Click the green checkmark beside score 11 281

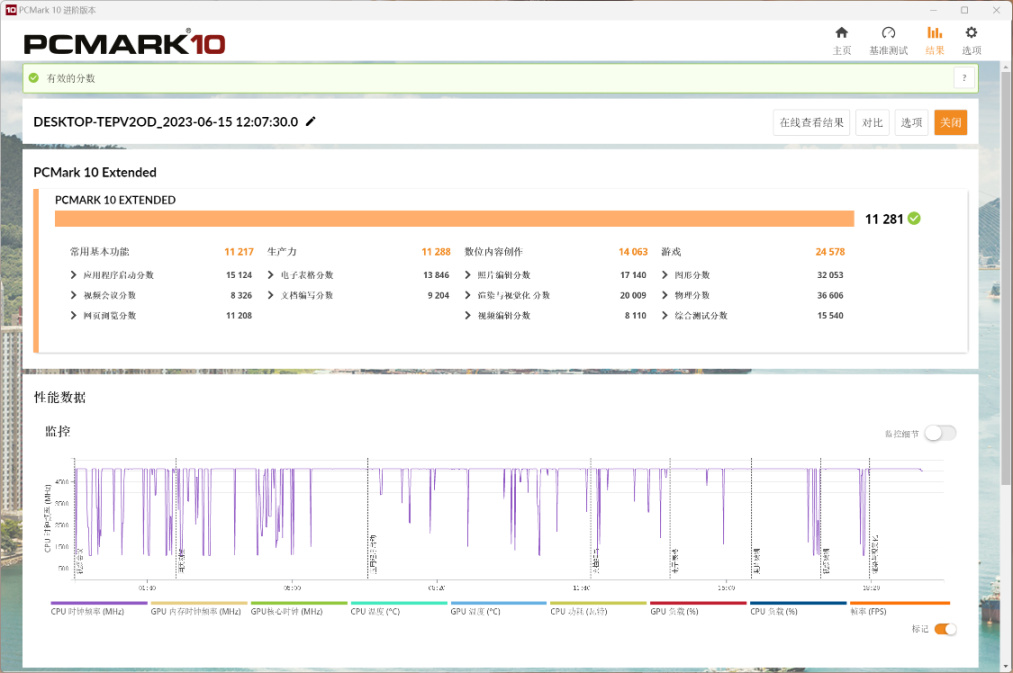(x=914, y=219)
